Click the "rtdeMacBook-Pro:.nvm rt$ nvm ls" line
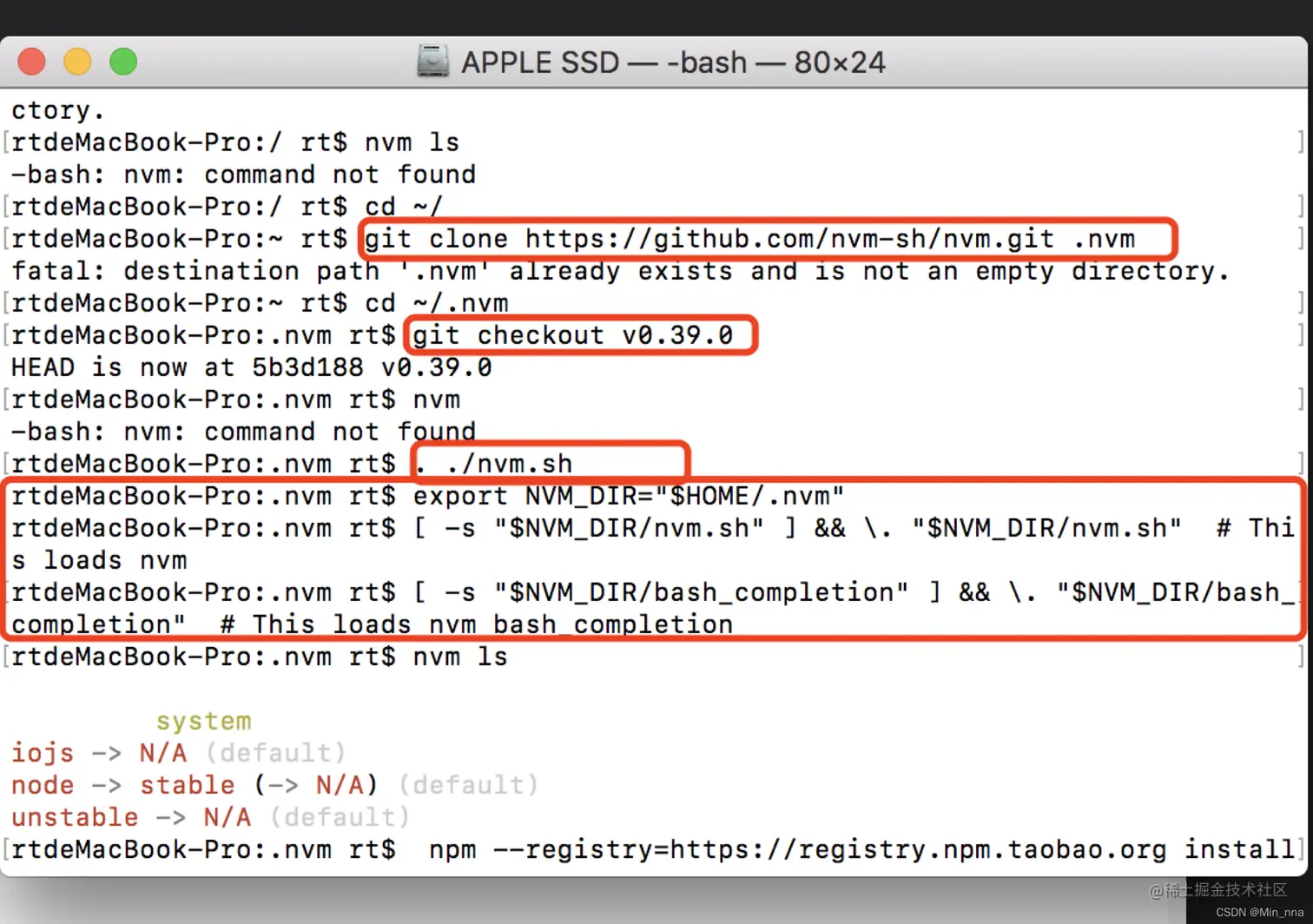 point(259,657)
